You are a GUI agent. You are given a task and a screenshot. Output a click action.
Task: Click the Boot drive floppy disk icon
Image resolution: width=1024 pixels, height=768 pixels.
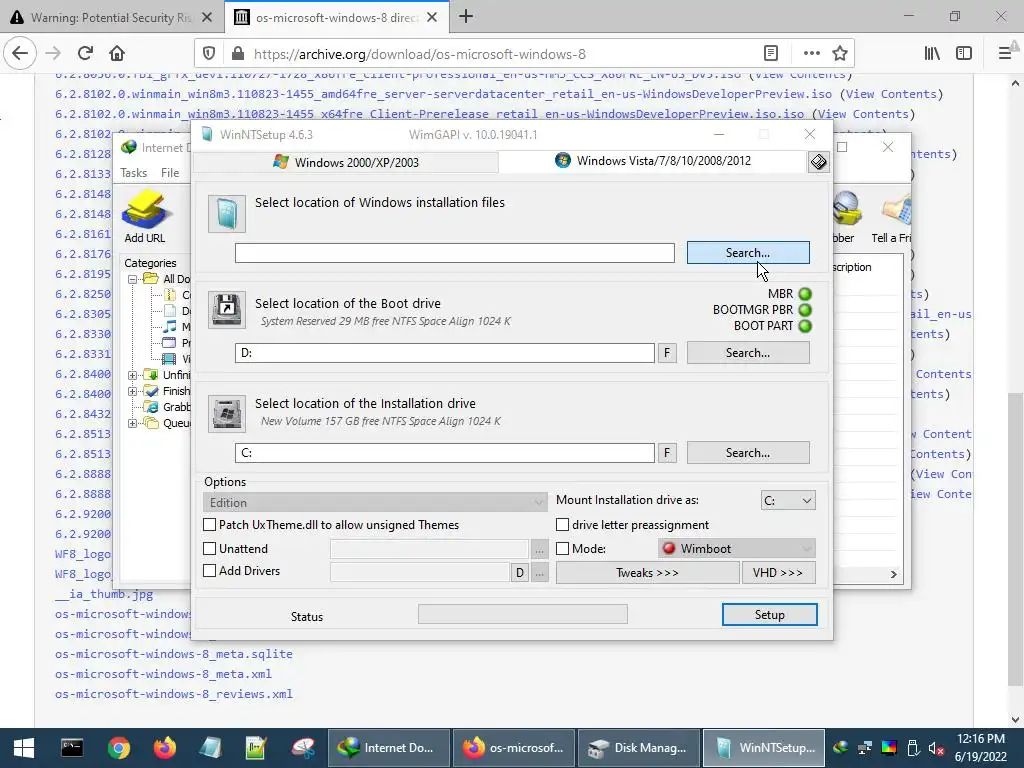227,310
